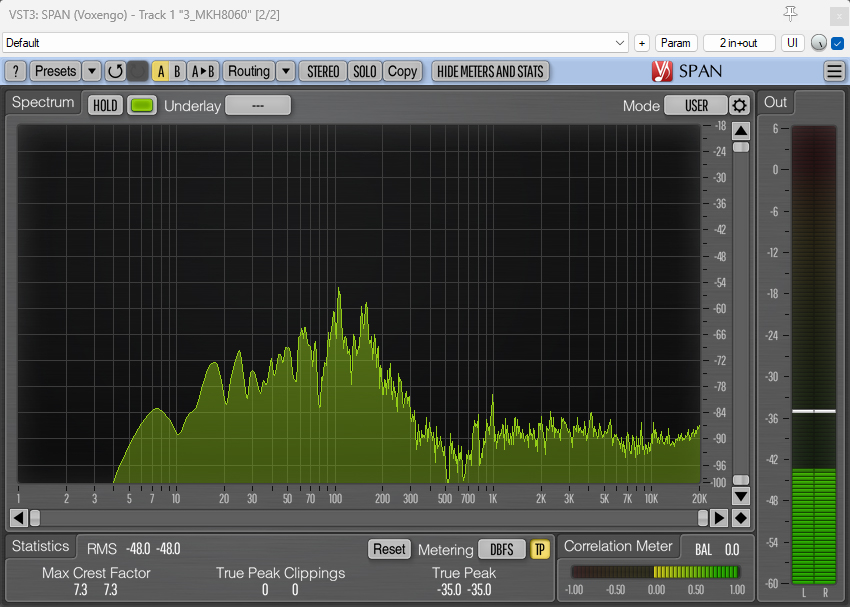
Task: Enable spectrum HOLD
Action: pyautogui.click(x=105, y=106)
